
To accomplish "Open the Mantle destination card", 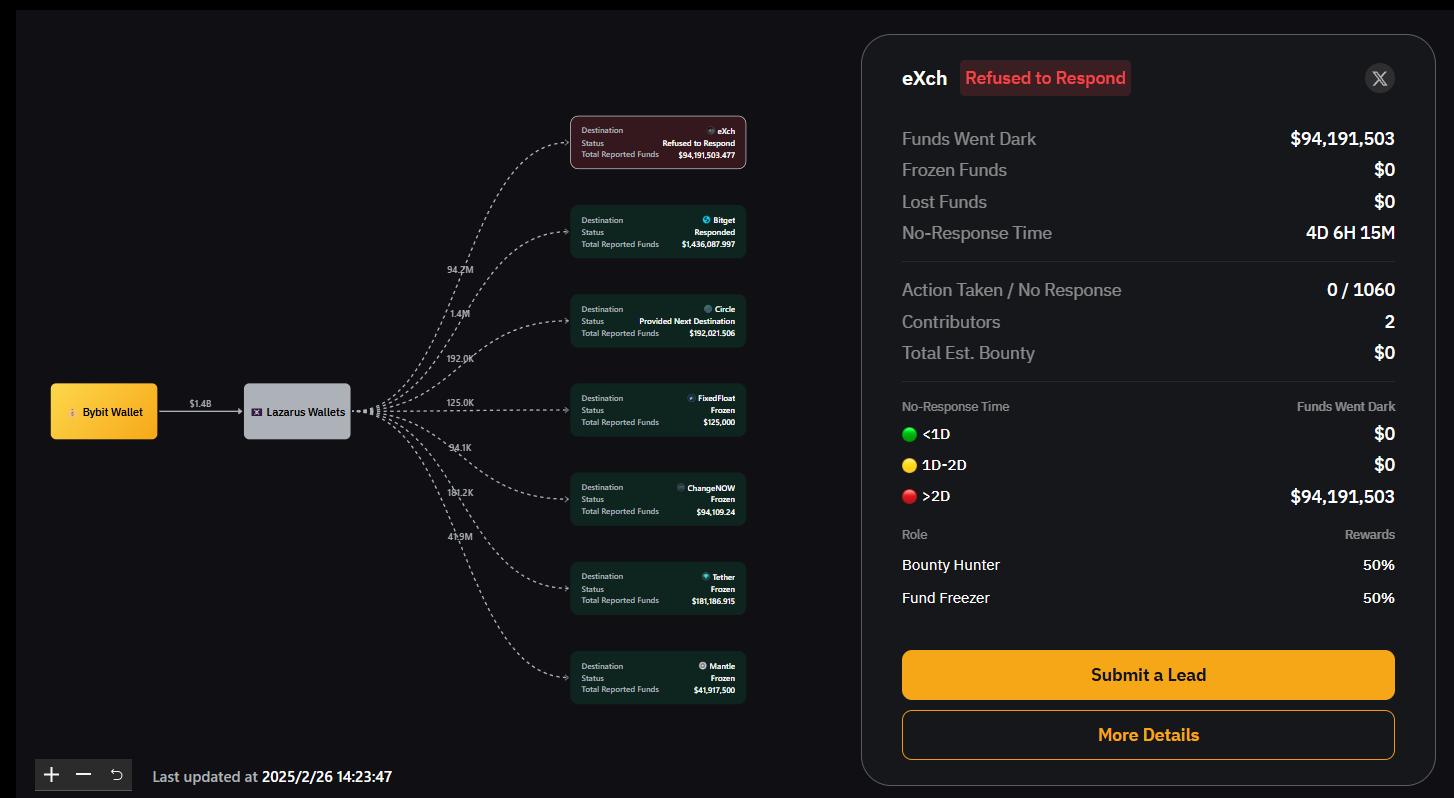I will [x=658, y=677].
